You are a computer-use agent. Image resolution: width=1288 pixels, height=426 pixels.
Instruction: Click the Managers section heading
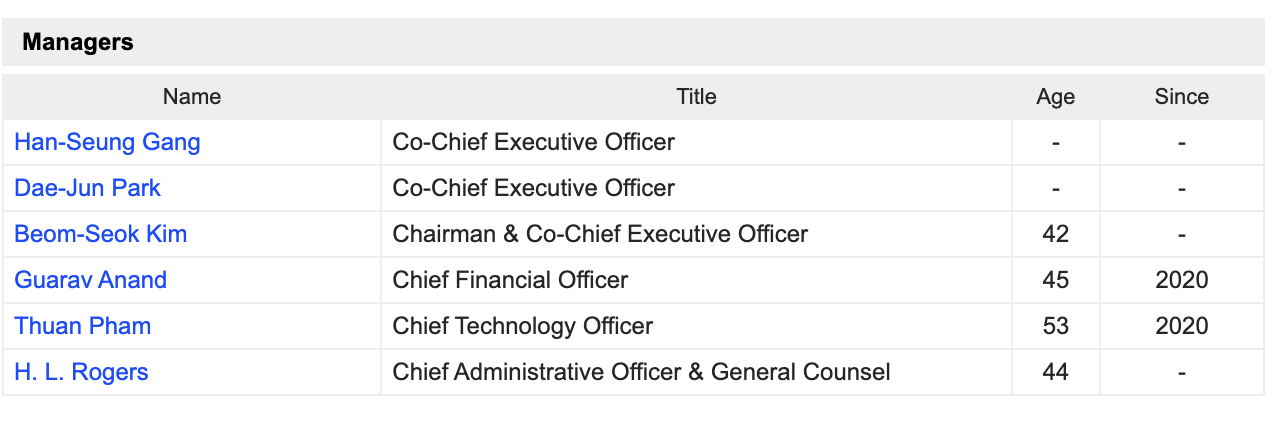[x=78, y=43]
